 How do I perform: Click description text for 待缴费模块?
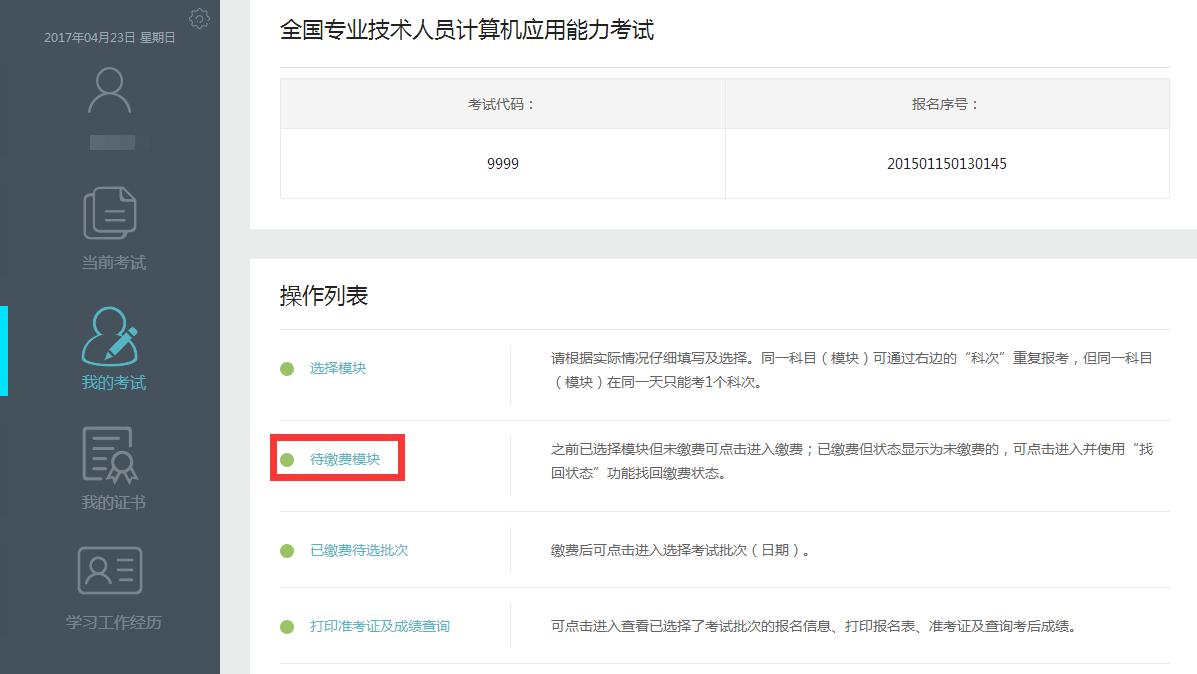852,460
